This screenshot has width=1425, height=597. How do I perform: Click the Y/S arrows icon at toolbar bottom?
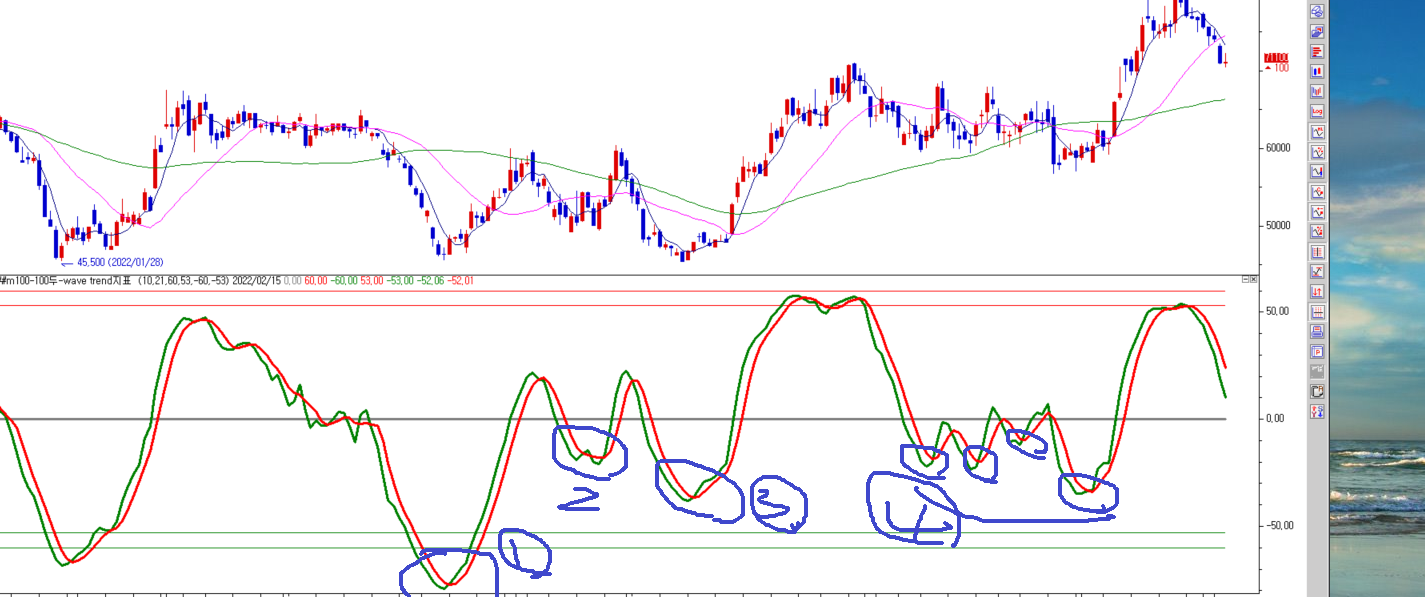[x=1317, y=411]
